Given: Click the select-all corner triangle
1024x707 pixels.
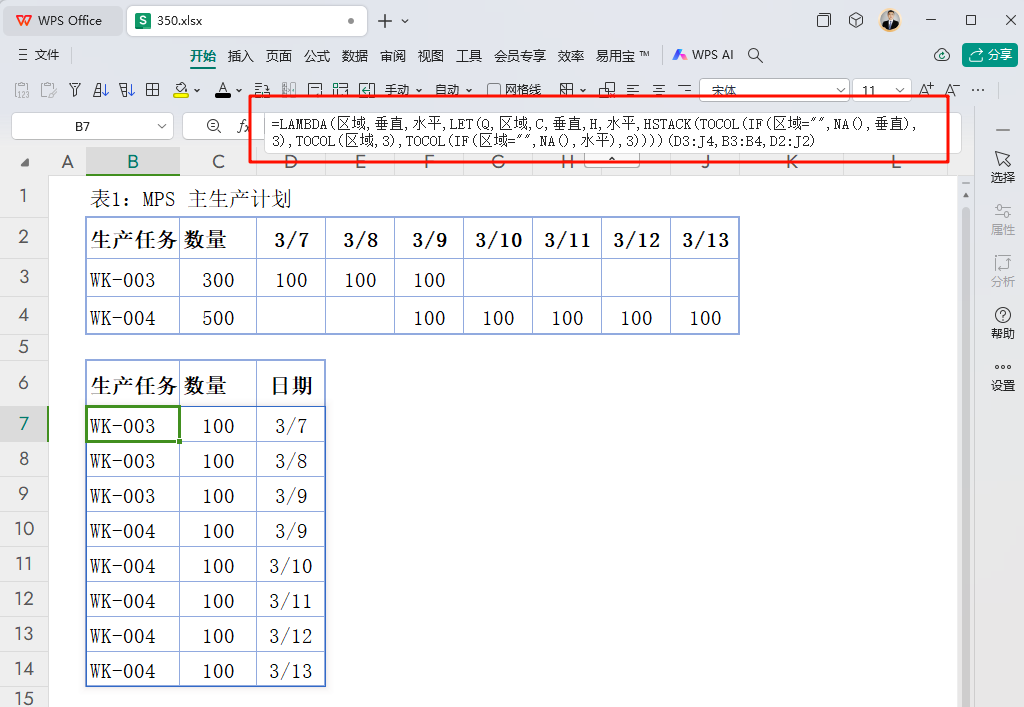Looking at the screenshot, I should coord(25,162).
